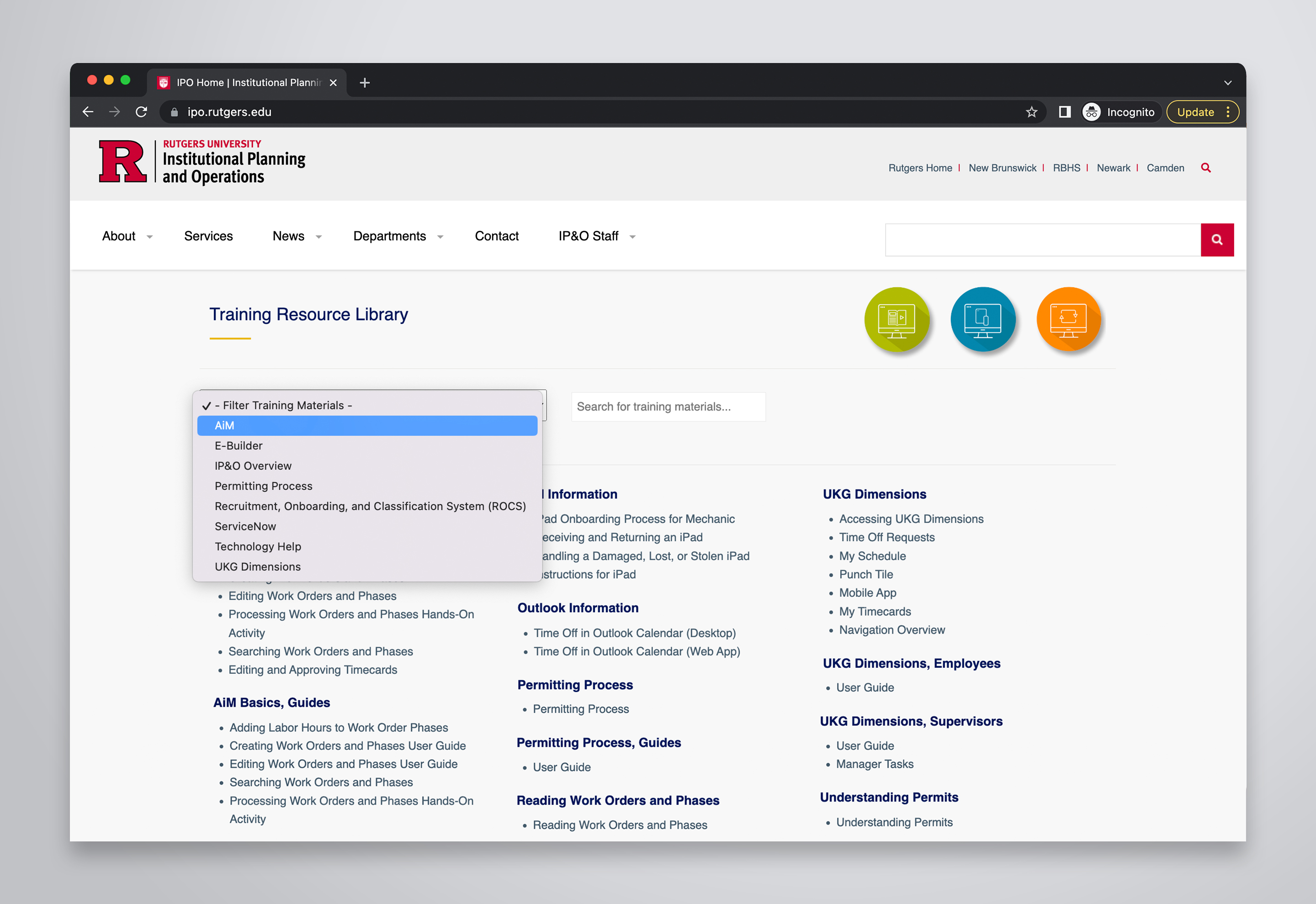
Task: Click the green book-guide circle icon
Action: click(897, 319)
